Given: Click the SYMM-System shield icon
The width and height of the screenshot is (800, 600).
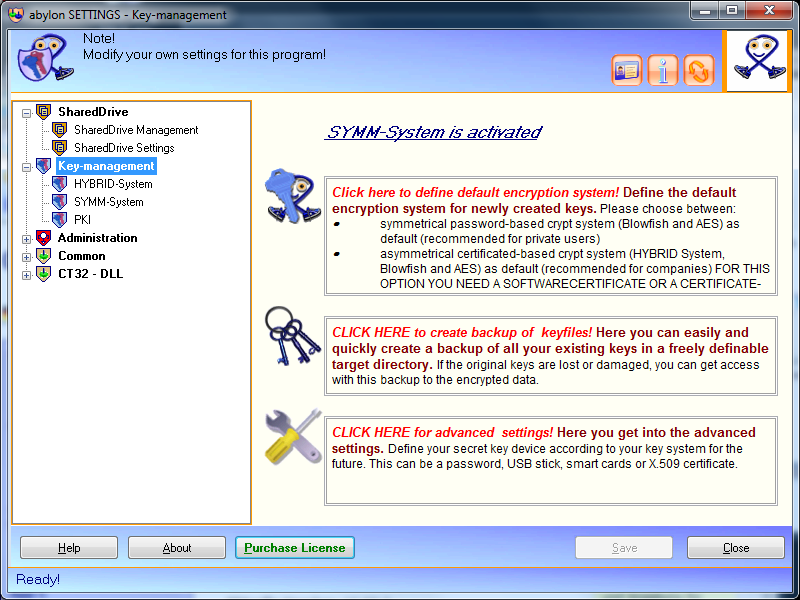Looking at the screenshot, I should (60, 202).
